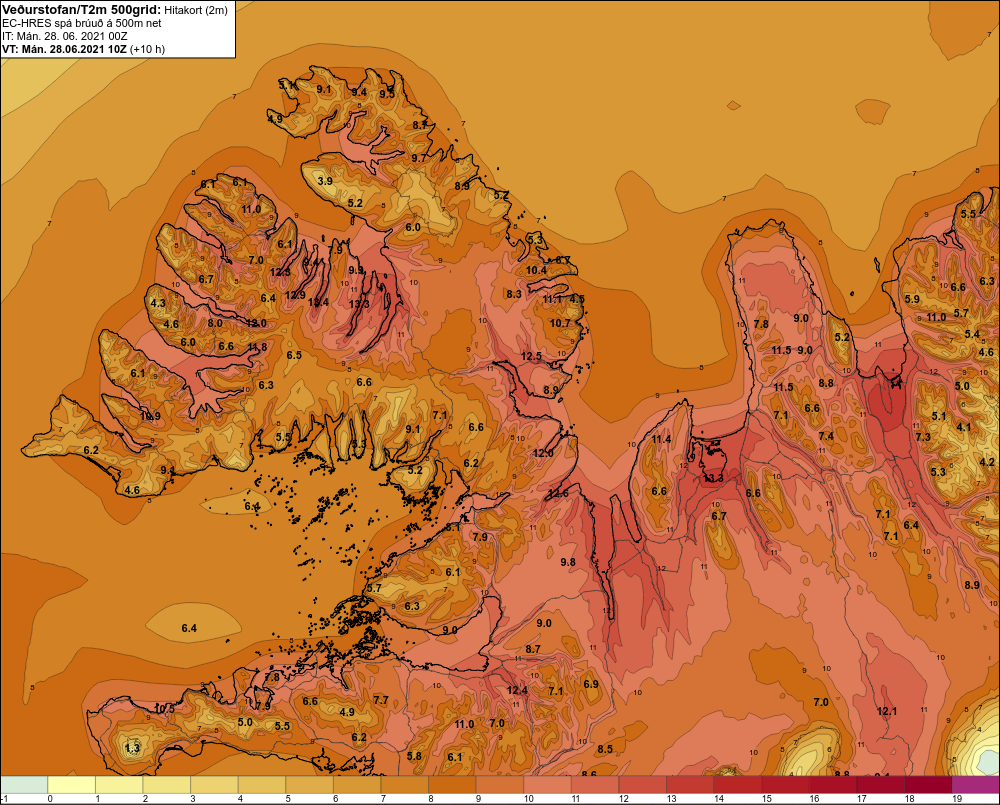Click the 4.1 temperature label
1000x805 pixels.
click(x=963, y=427)
